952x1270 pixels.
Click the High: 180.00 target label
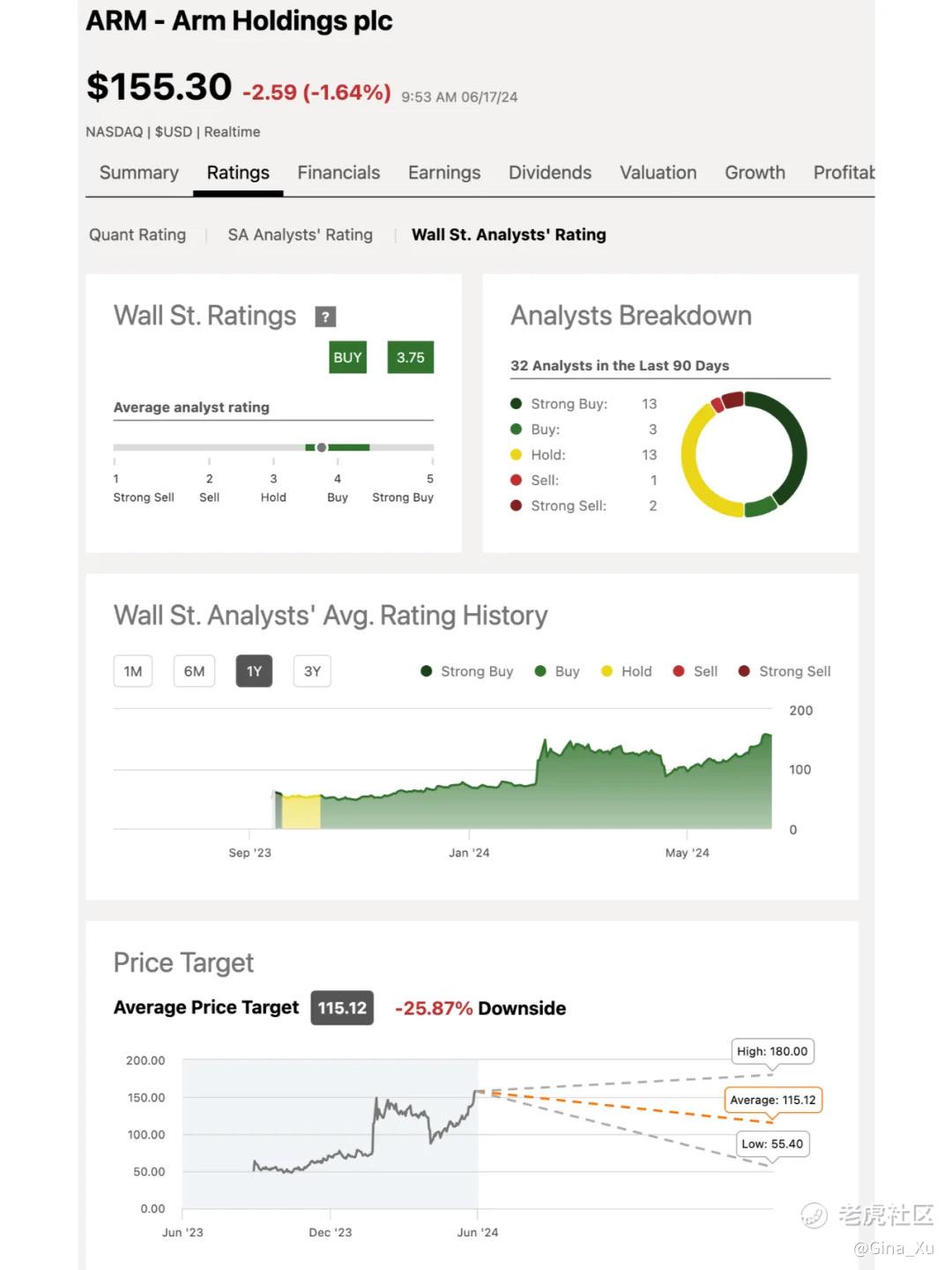click(x=772, y=1051)
